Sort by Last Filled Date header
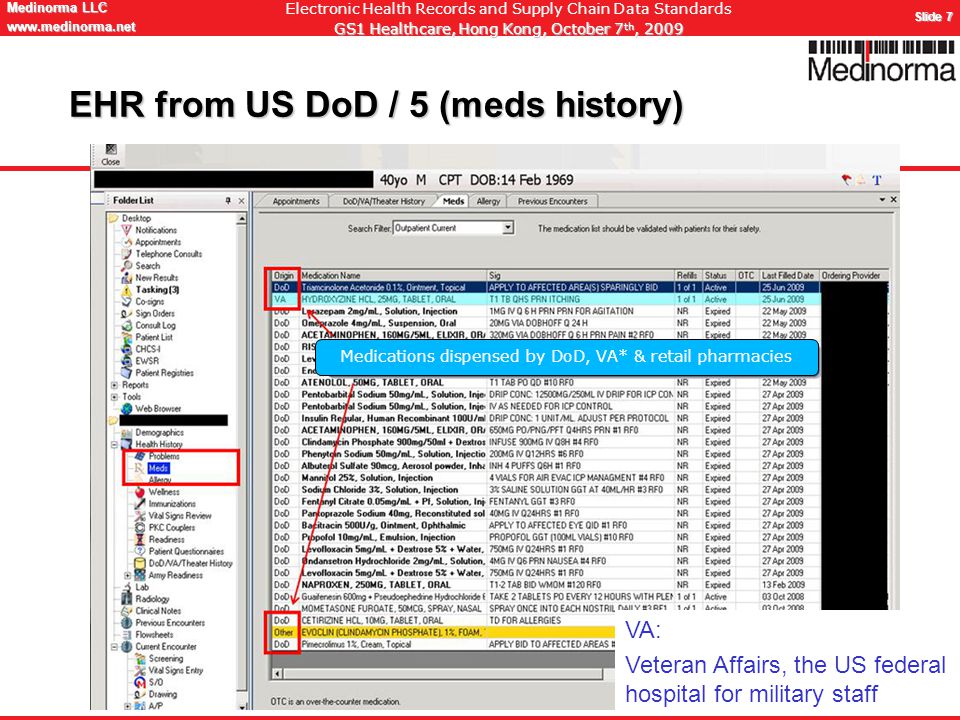960x720 pixels. point(789,276)
